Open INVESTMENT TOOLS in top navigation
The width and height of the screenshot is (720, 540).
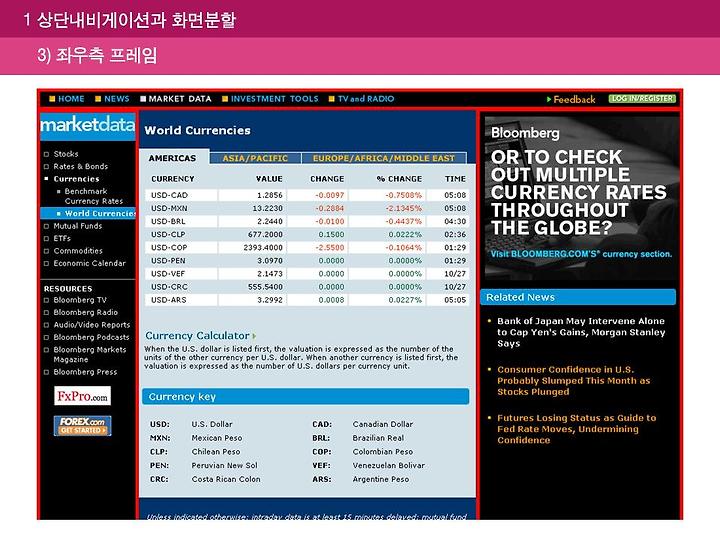tap(270, 99)
